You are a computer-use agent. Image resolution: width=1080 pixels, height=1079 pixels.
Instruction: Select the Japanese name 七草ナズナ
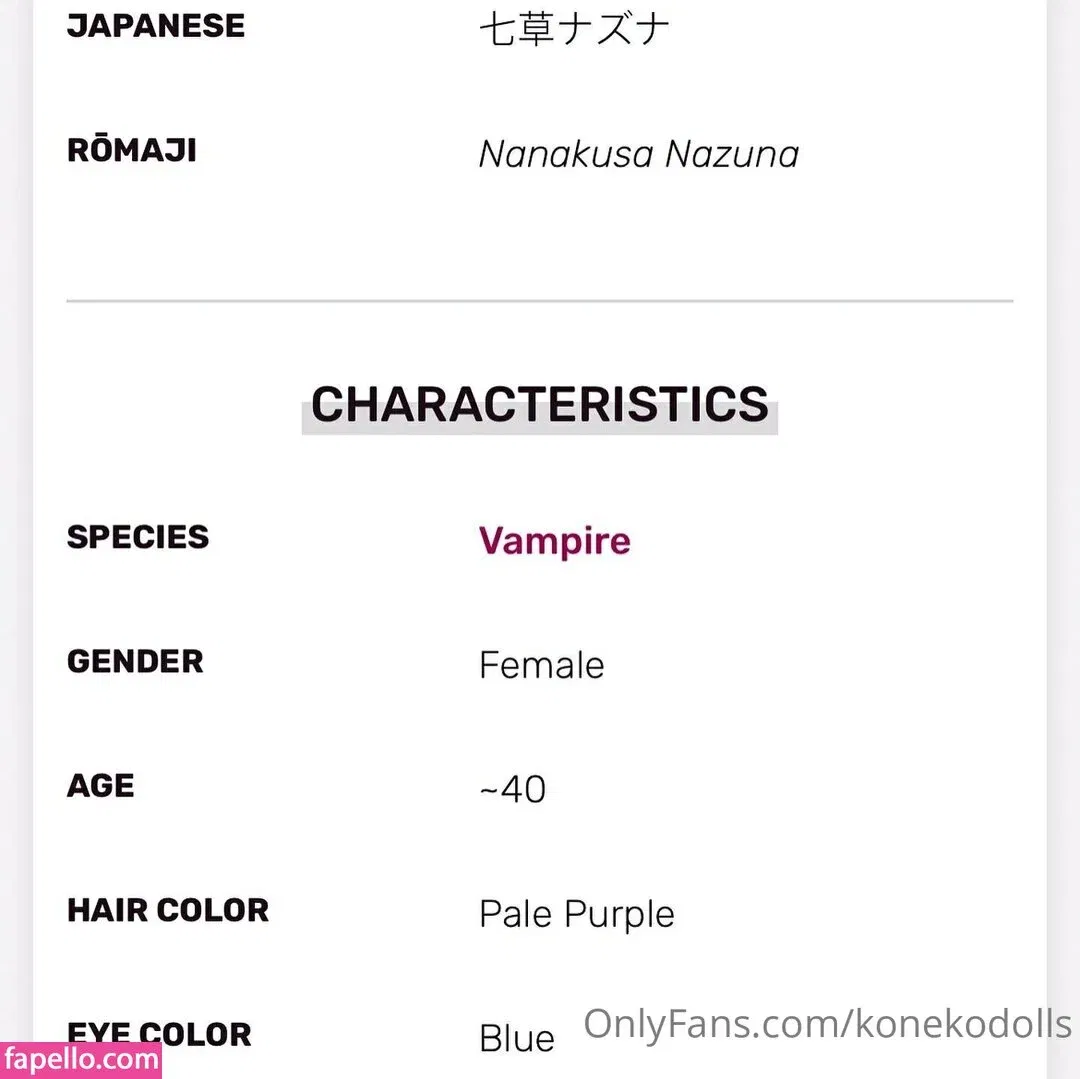574,29
